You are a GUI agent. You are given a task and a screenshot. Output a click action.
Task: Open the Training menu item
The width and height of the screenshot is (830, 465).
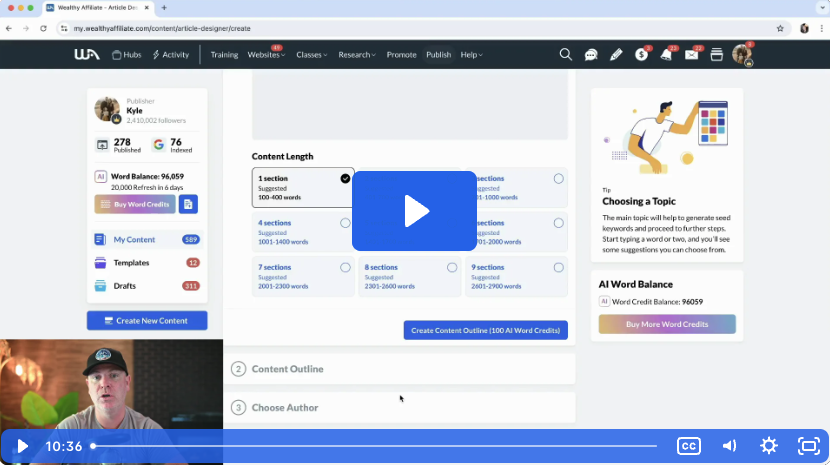pyautogui.click(x=224, y=55)
